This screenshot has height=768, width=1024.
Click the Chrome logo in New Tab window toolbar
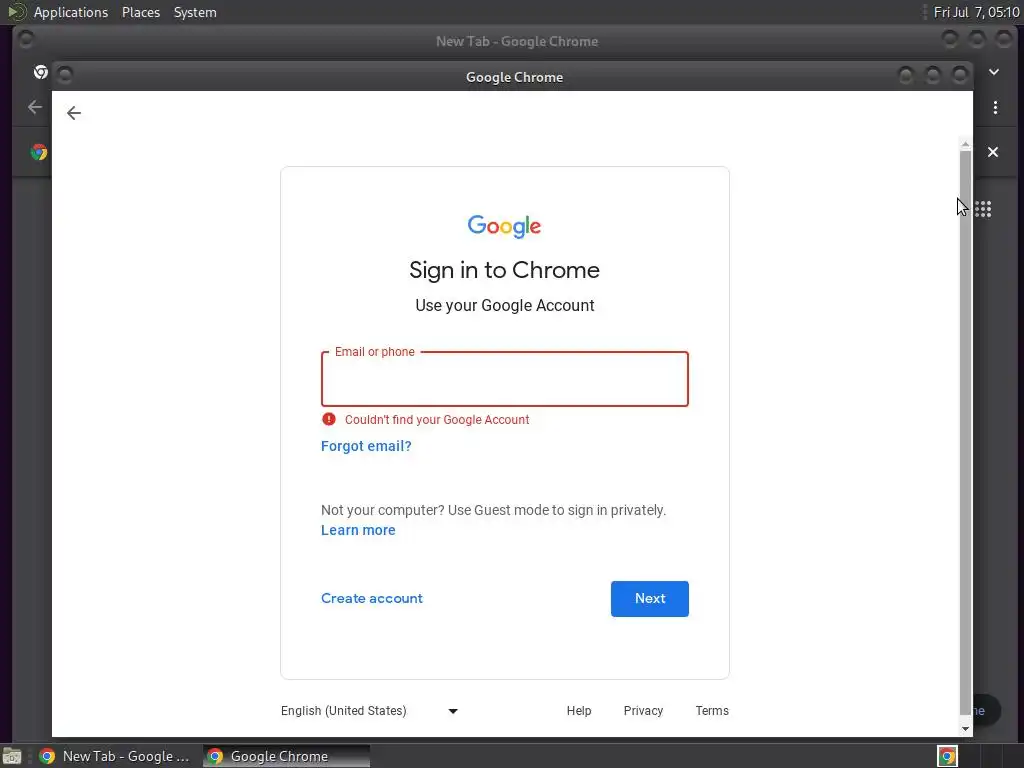point(39,152)
